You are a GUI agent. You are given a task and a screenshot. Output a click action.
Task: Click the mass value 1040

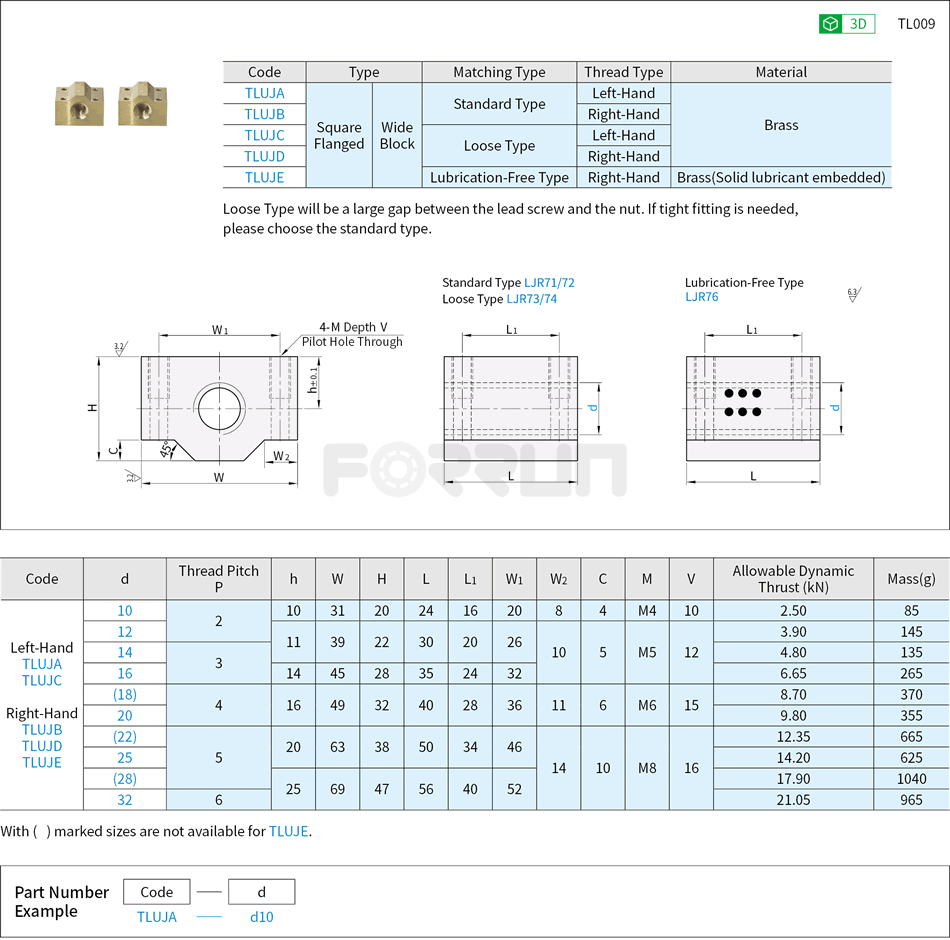click(x=911, y=779)
